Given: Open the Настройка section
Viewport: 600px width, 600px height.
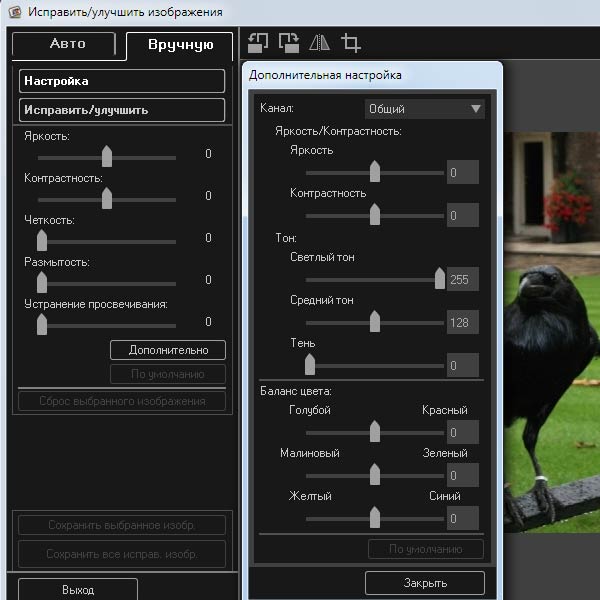Looking at the screenshot, I should pos(122,81).
